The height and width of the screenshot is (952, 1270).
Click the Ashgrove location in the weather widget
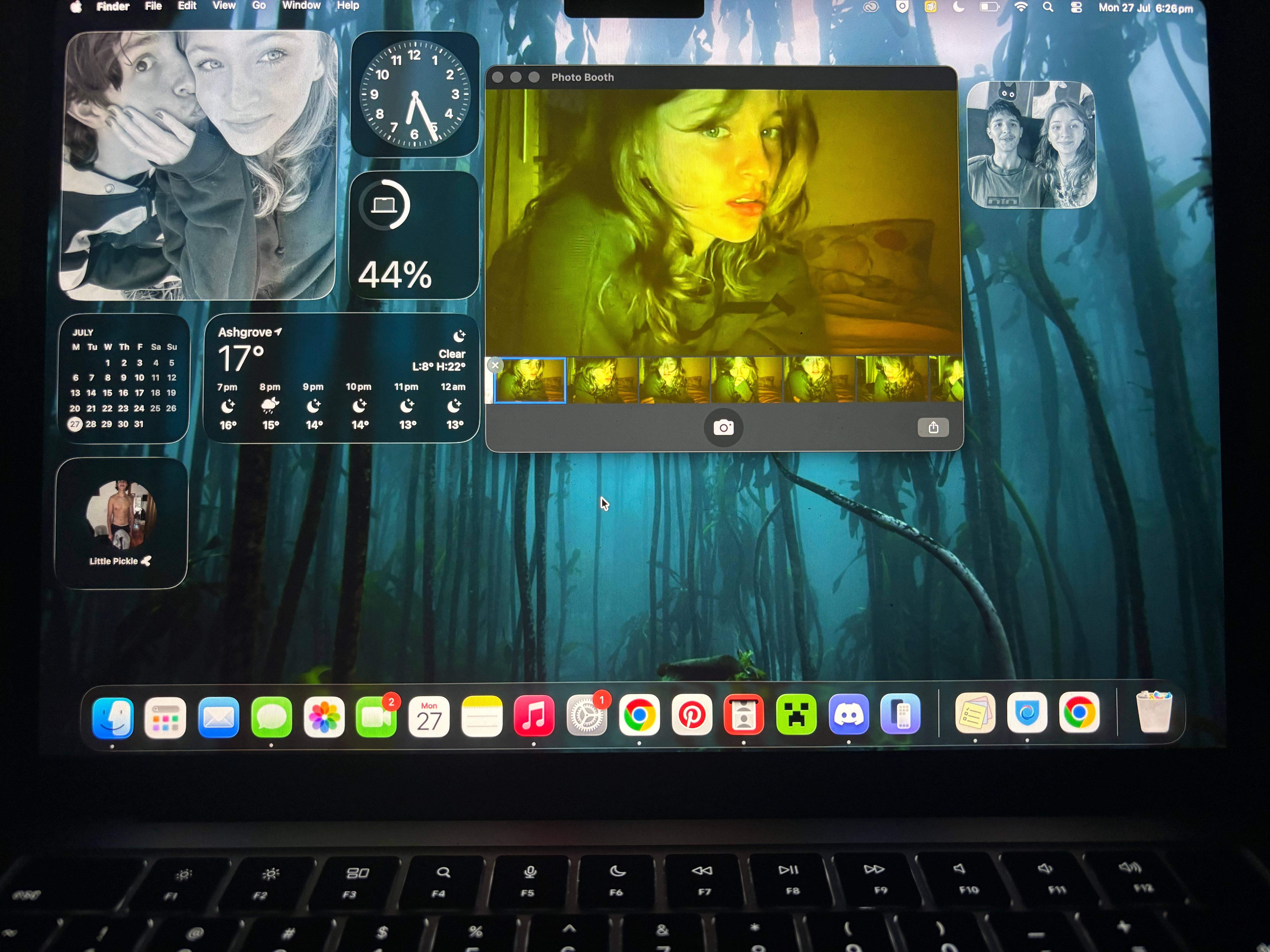[250, 332]
